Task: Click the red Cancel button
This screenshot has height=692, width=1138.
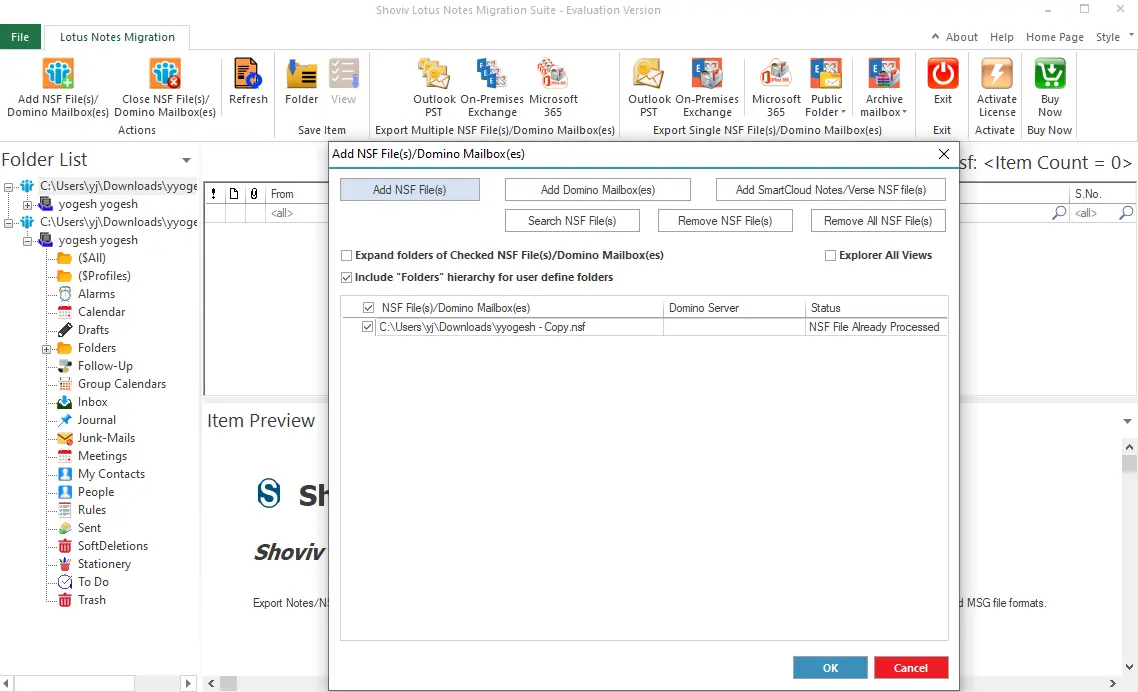Action: click(x=911, y=668)
